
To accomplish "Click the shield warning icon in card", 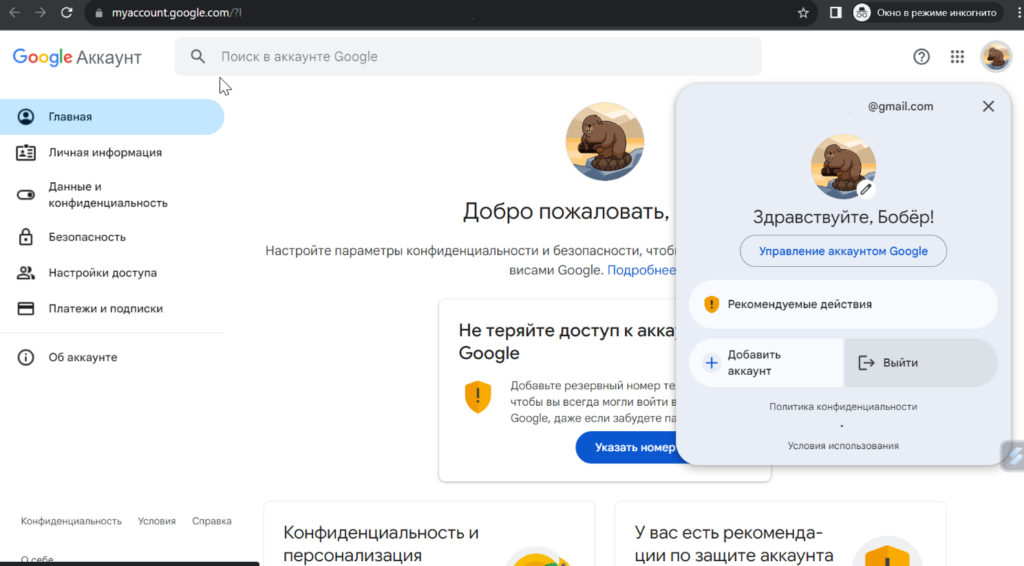I will [x=478, y=397].
